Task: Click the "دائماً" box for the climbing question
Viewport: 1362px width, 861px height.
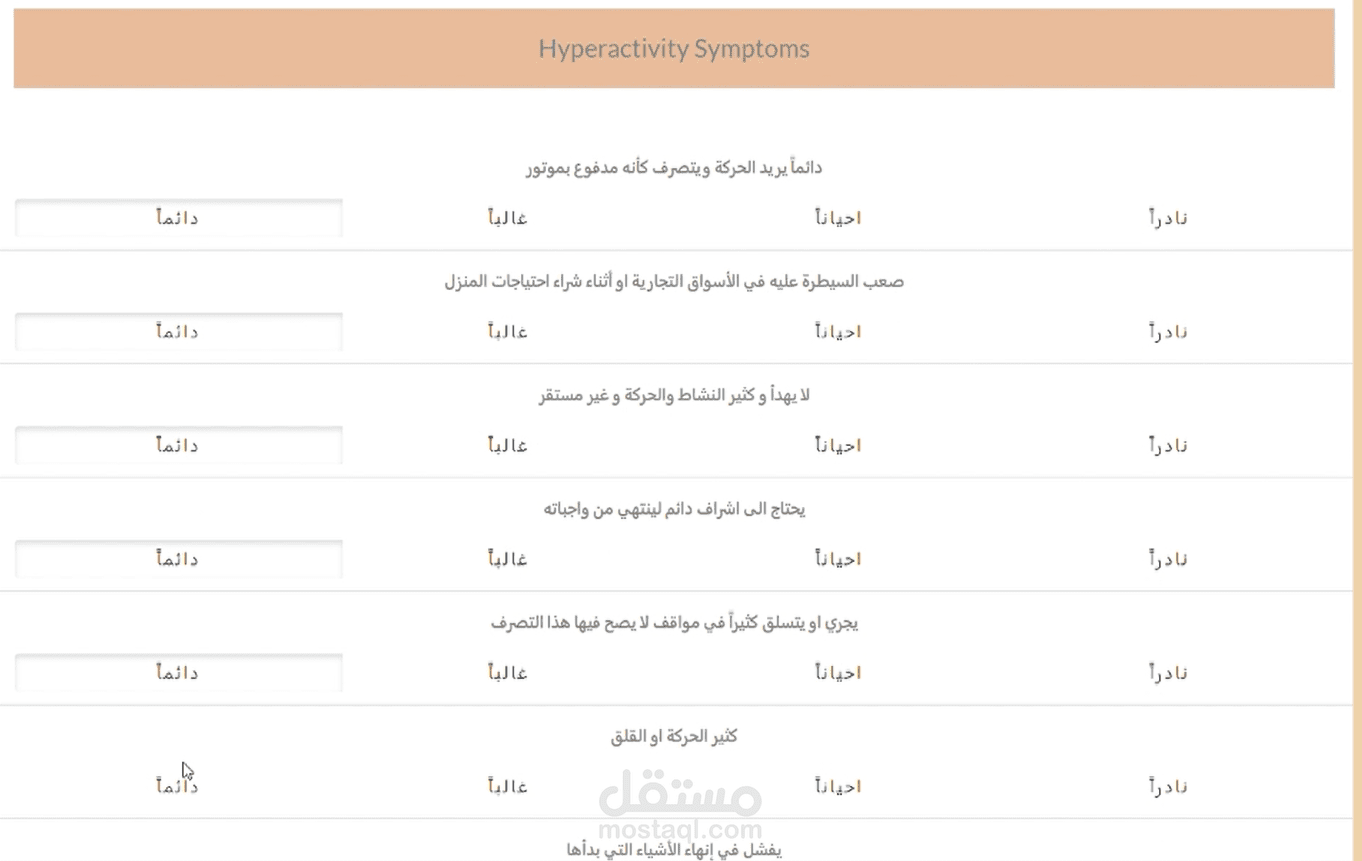Action: pos(178,672)
